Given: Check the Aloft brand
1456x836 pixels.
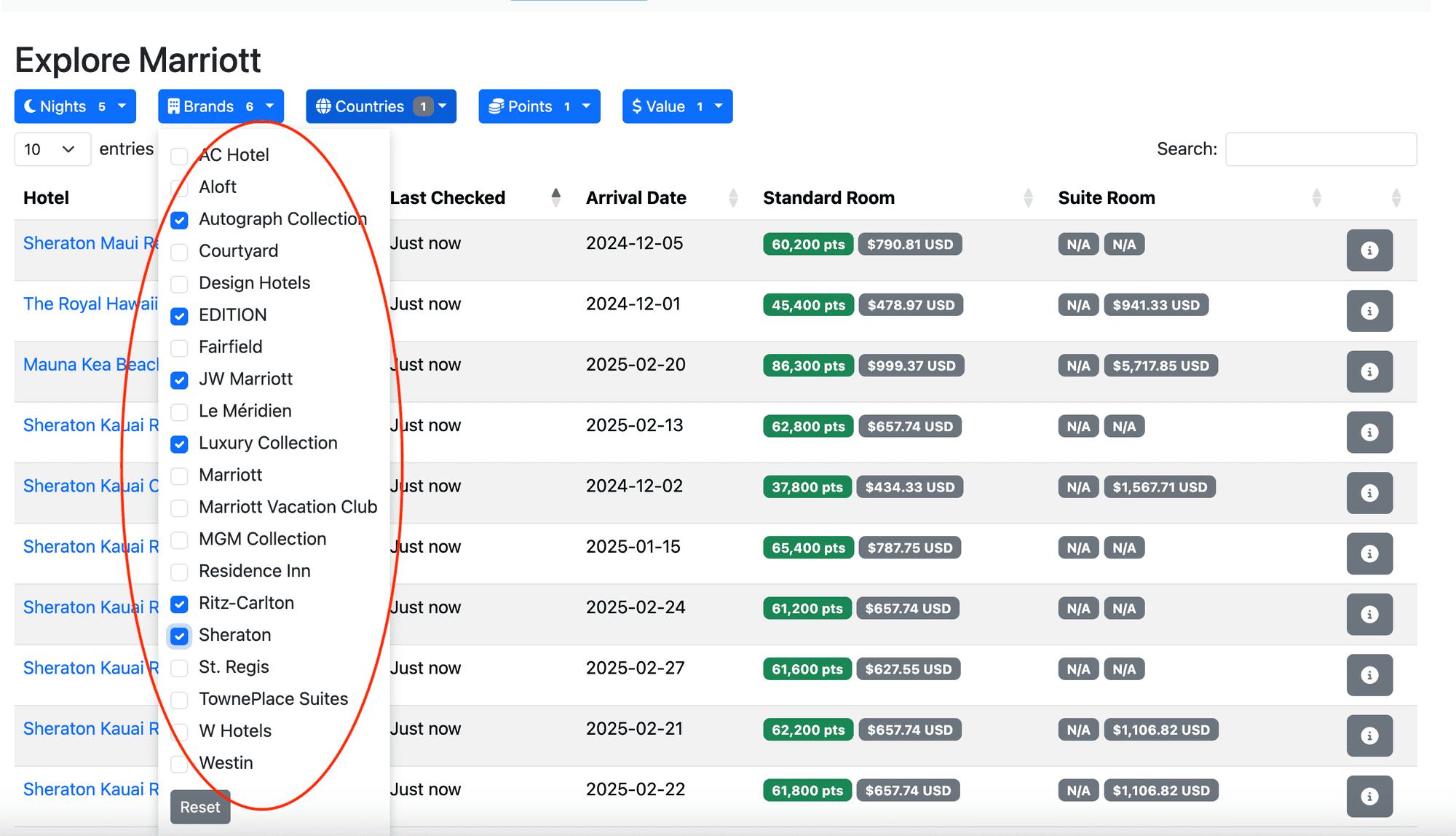Looking at the screenshot, I should point(179,188).
